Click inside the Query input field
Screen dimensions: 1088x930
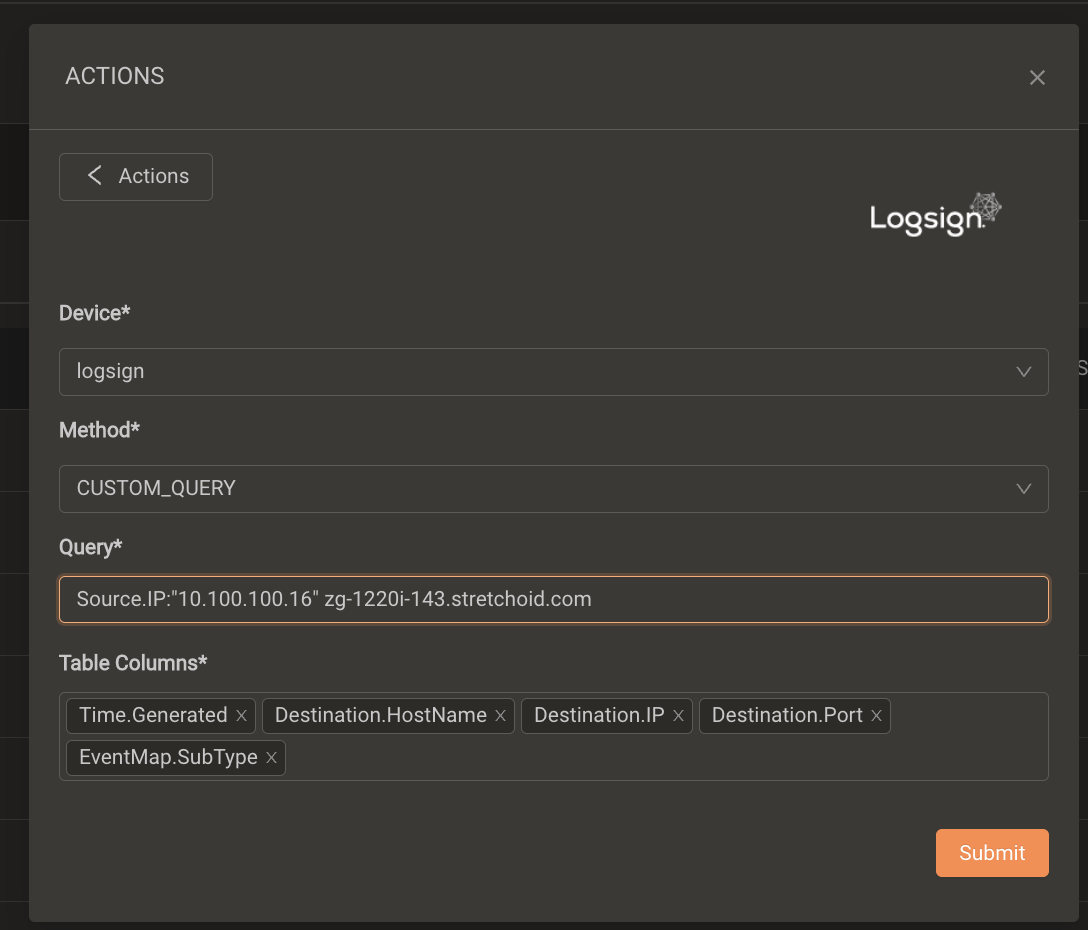coord(553,599)
